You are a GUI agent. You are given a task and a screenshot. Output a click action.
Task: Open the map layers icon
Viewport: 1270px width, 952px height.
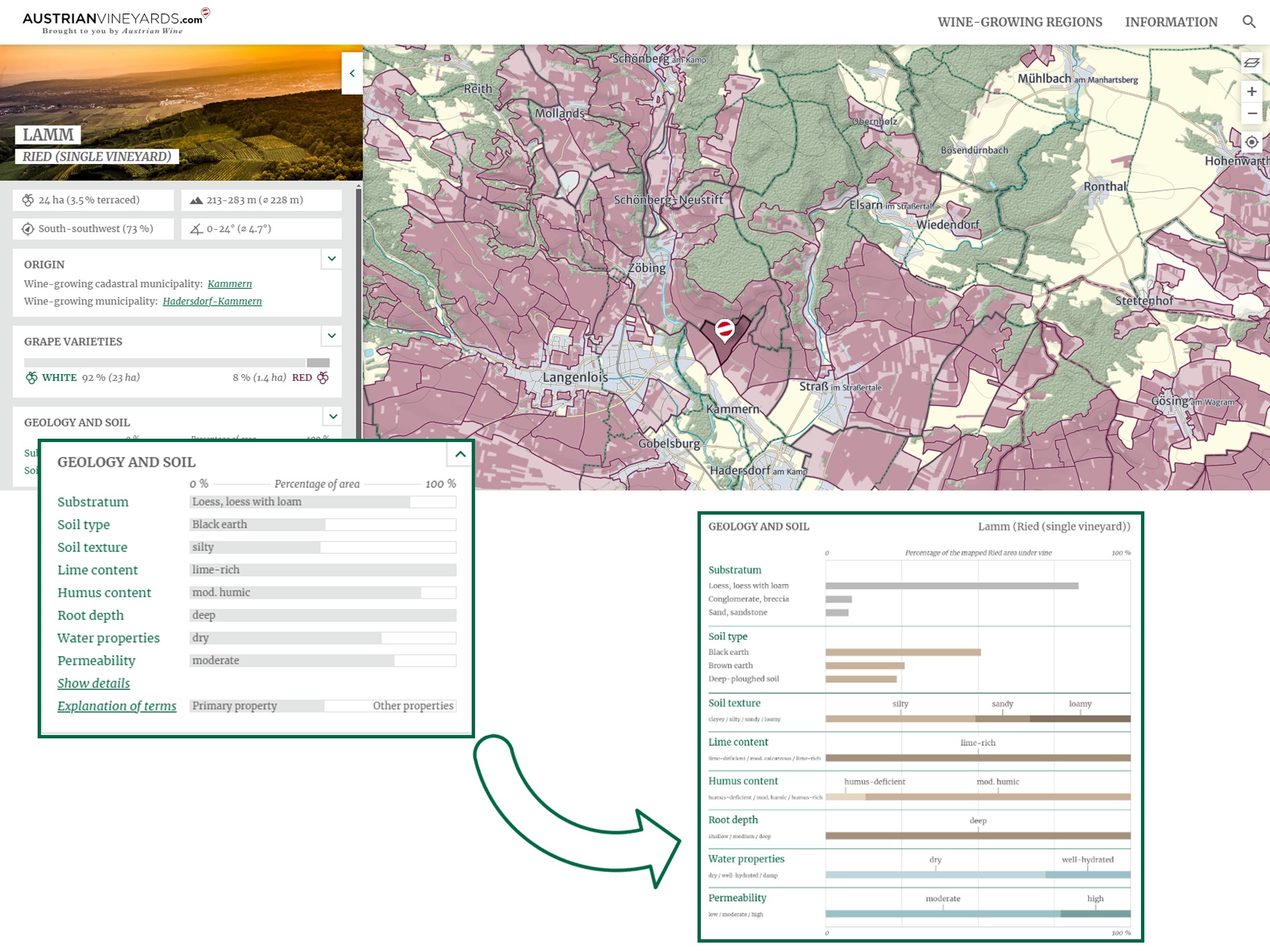pyautogui.click(x=1251, y=62)
